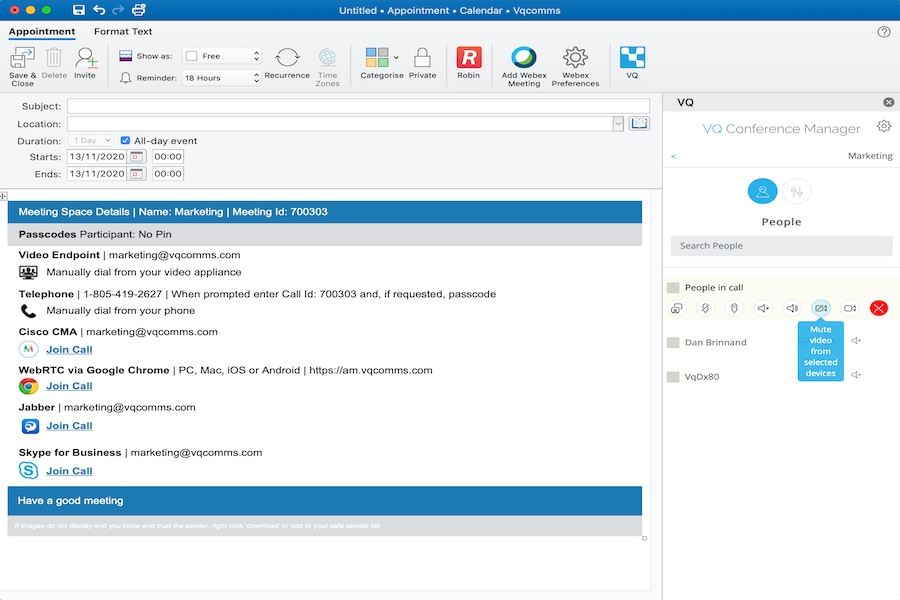Viewport: 900px width, 600px height.
Task: Mute video from selected devices
Action: pos(821,308)
